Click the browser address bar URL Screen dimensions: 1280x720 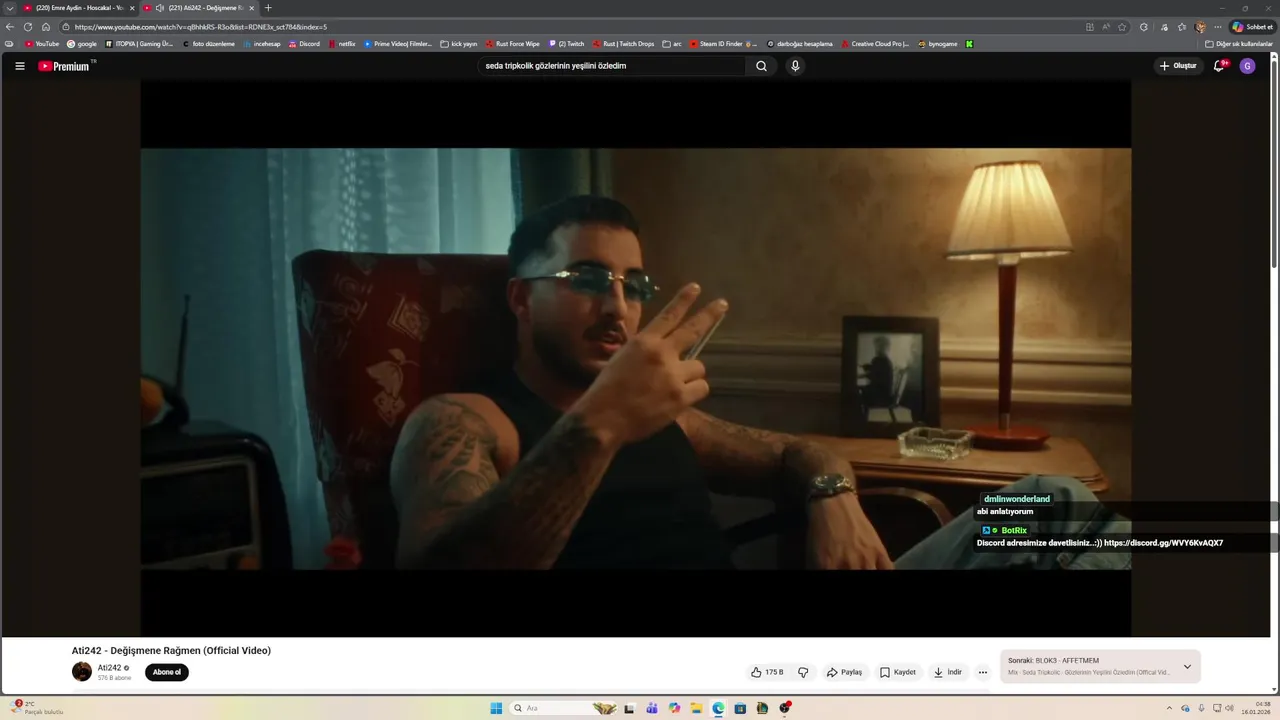200,27
